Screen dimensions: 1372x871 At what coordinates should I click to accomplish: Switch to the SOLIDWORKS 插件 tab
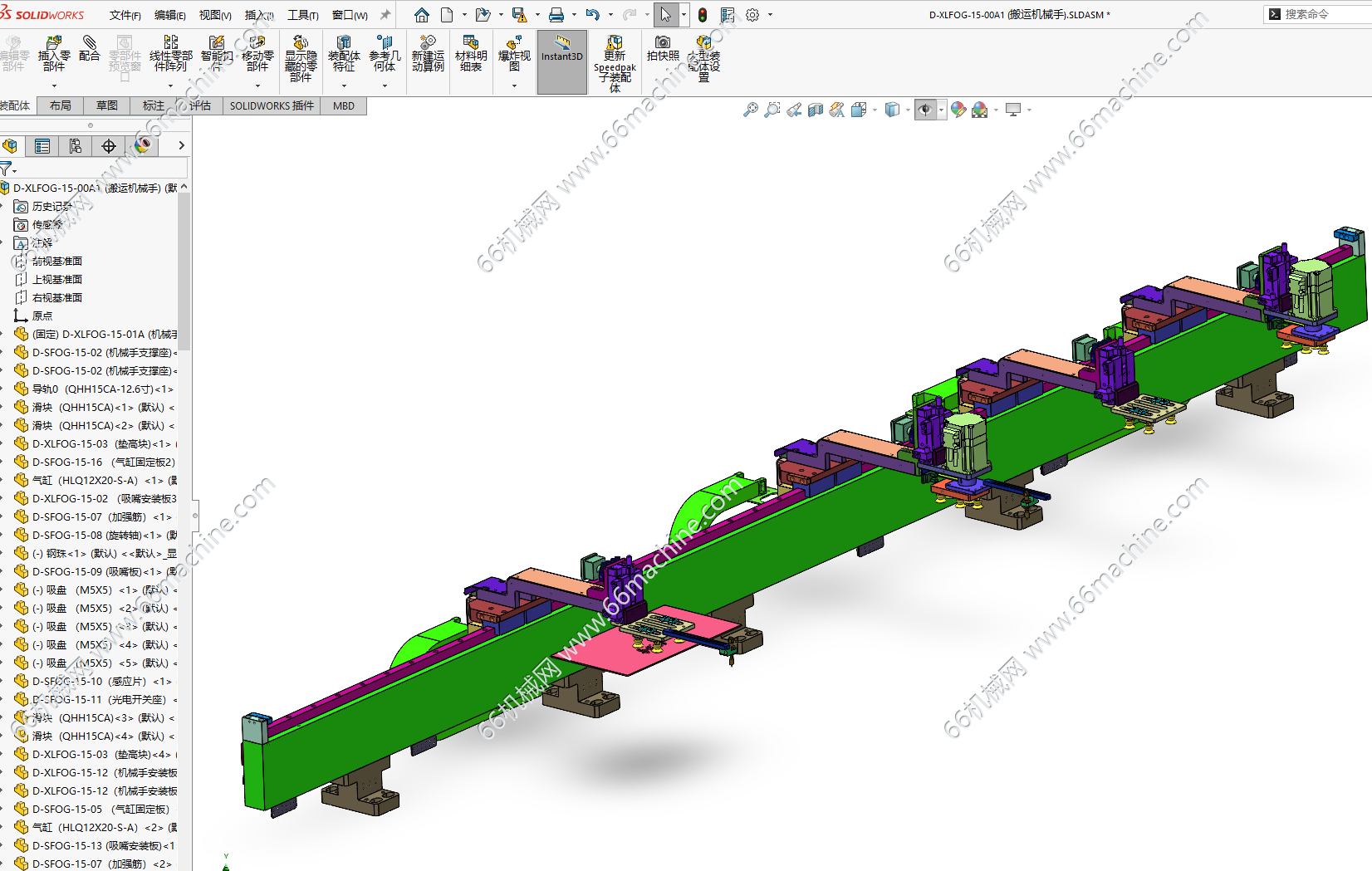pyautogui.click(x=272, y=105)
